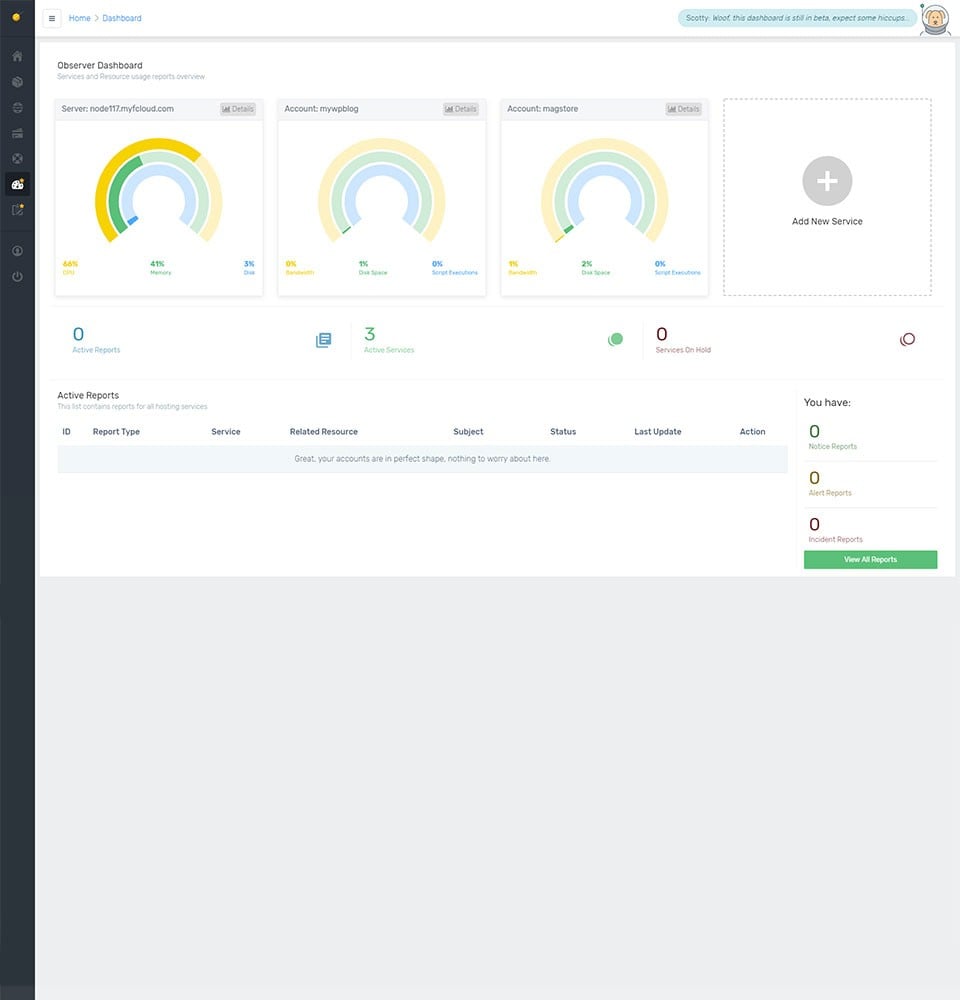Select the Observer dashboard gauge sidebar icon

[x=17, y=184]
